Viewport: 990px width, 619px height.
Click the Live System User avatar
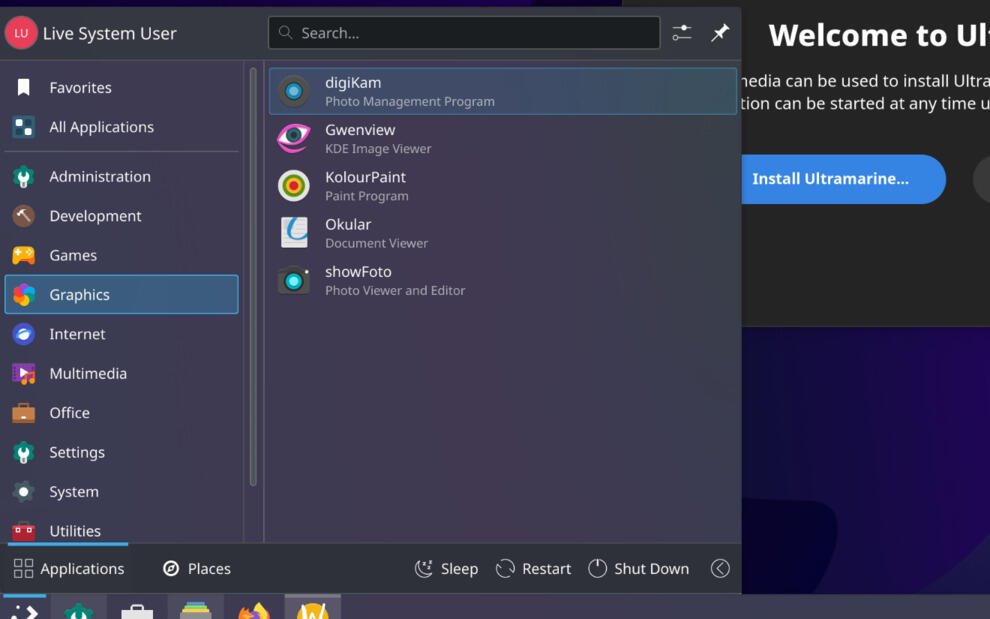[21, 33]
